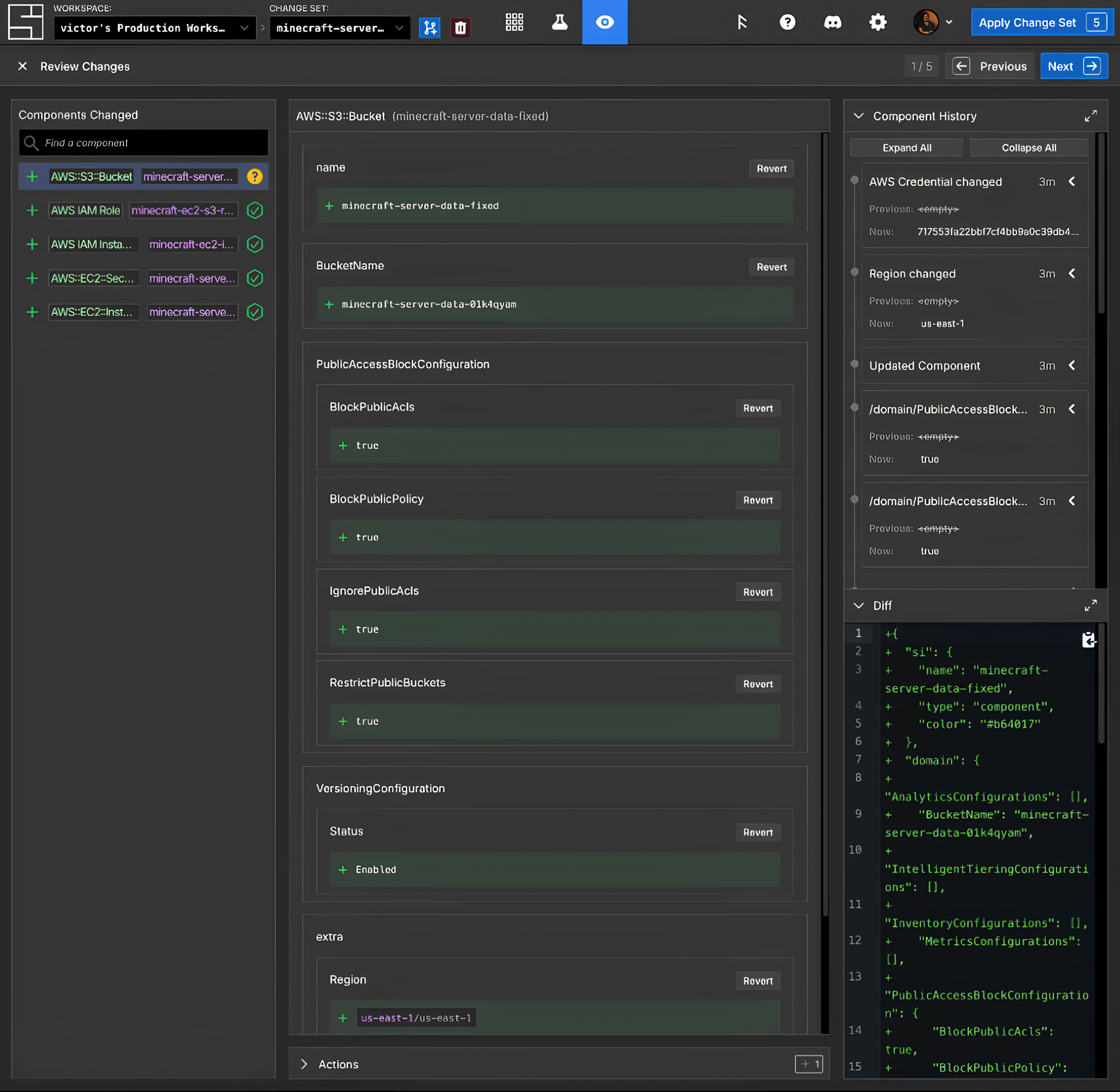Image resolution: width=1120 pixels, height=1092 pixels.
Task: Click the create new change set icon
Action: click(x=429, y=27)
